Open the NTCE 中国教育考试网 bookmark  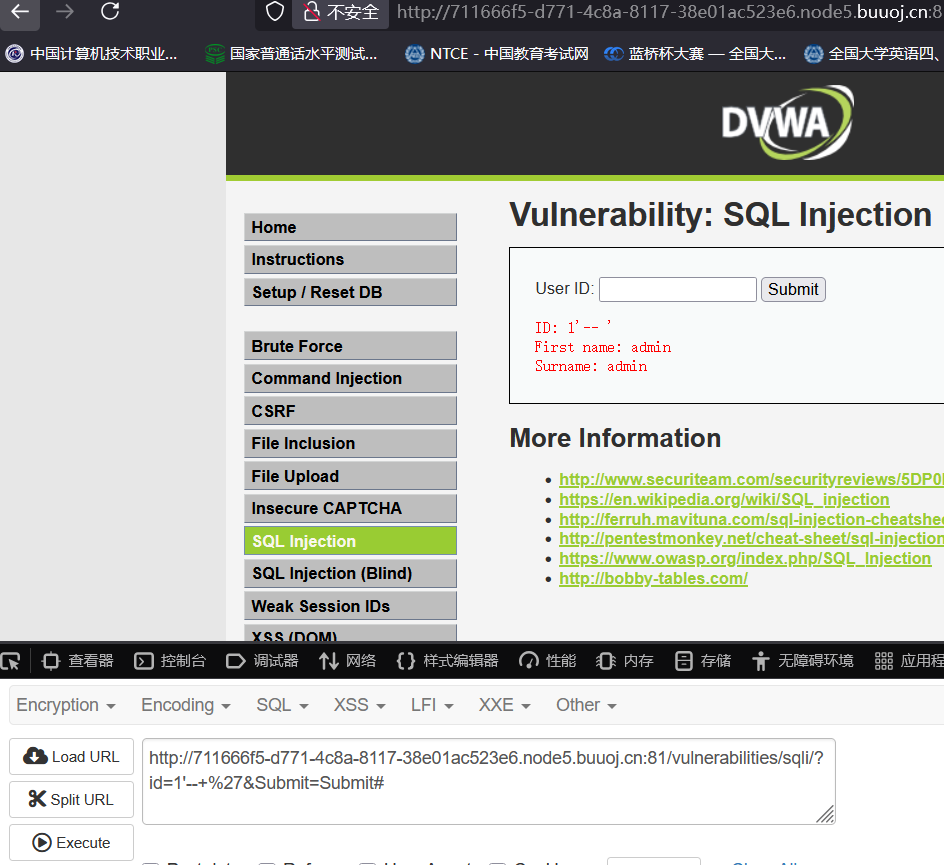coord(497,54)
